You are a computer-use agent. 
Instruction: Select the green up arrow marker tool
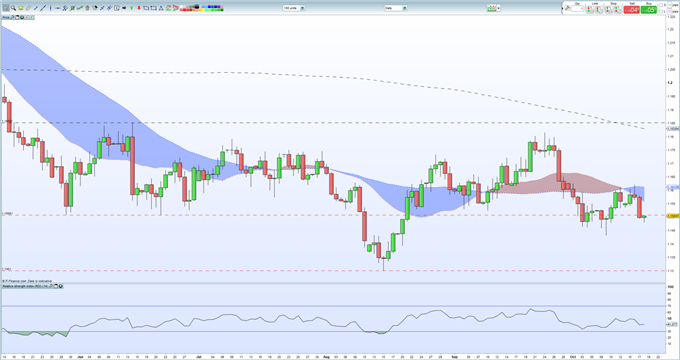(x=131, y=8)
